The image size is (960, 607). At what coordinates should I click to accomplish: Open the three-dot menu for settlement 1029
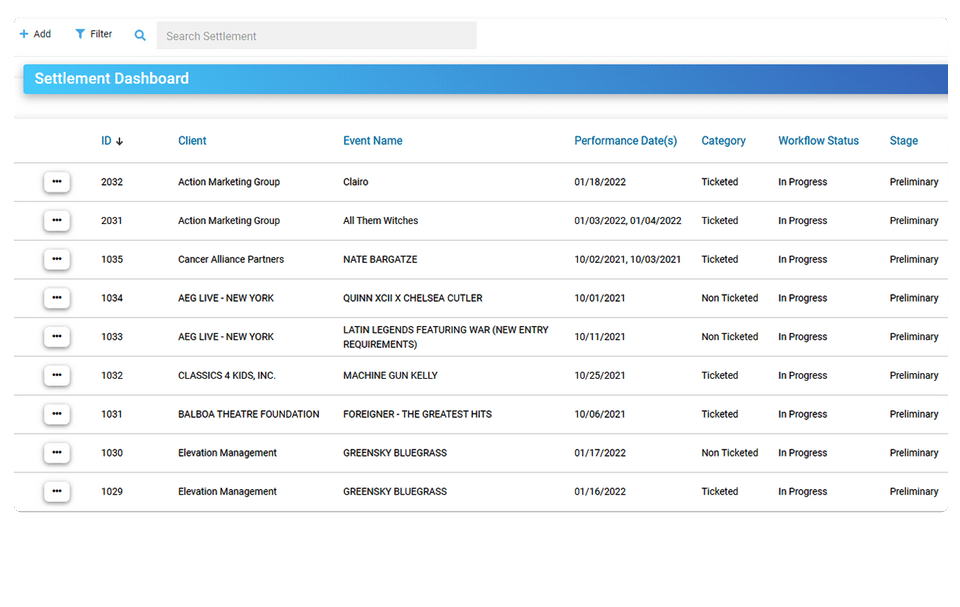[57, 491]
